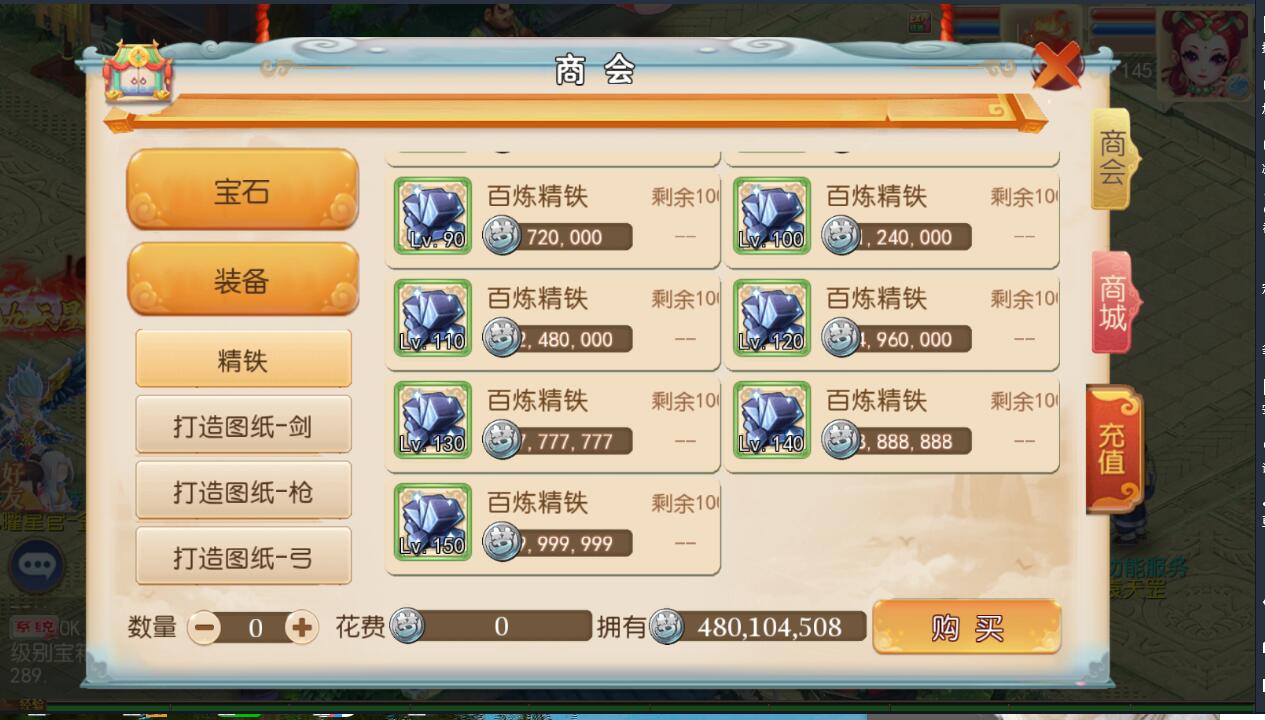Decrease quantity with the minus button
This screenshot has height=720, width=1265.
point(205,627)
